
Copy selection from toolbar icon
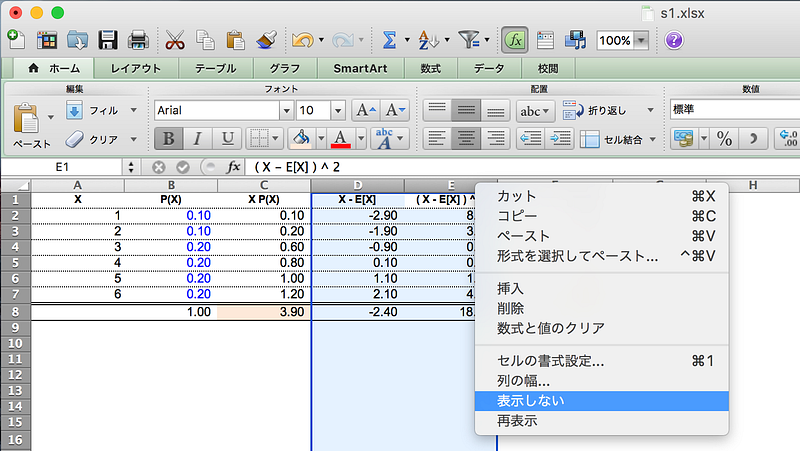pos(205,40)
